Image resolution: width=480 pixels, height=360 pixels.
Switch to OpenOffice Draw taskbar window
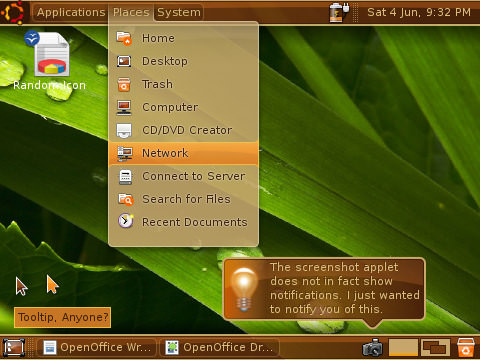[219, 348]
